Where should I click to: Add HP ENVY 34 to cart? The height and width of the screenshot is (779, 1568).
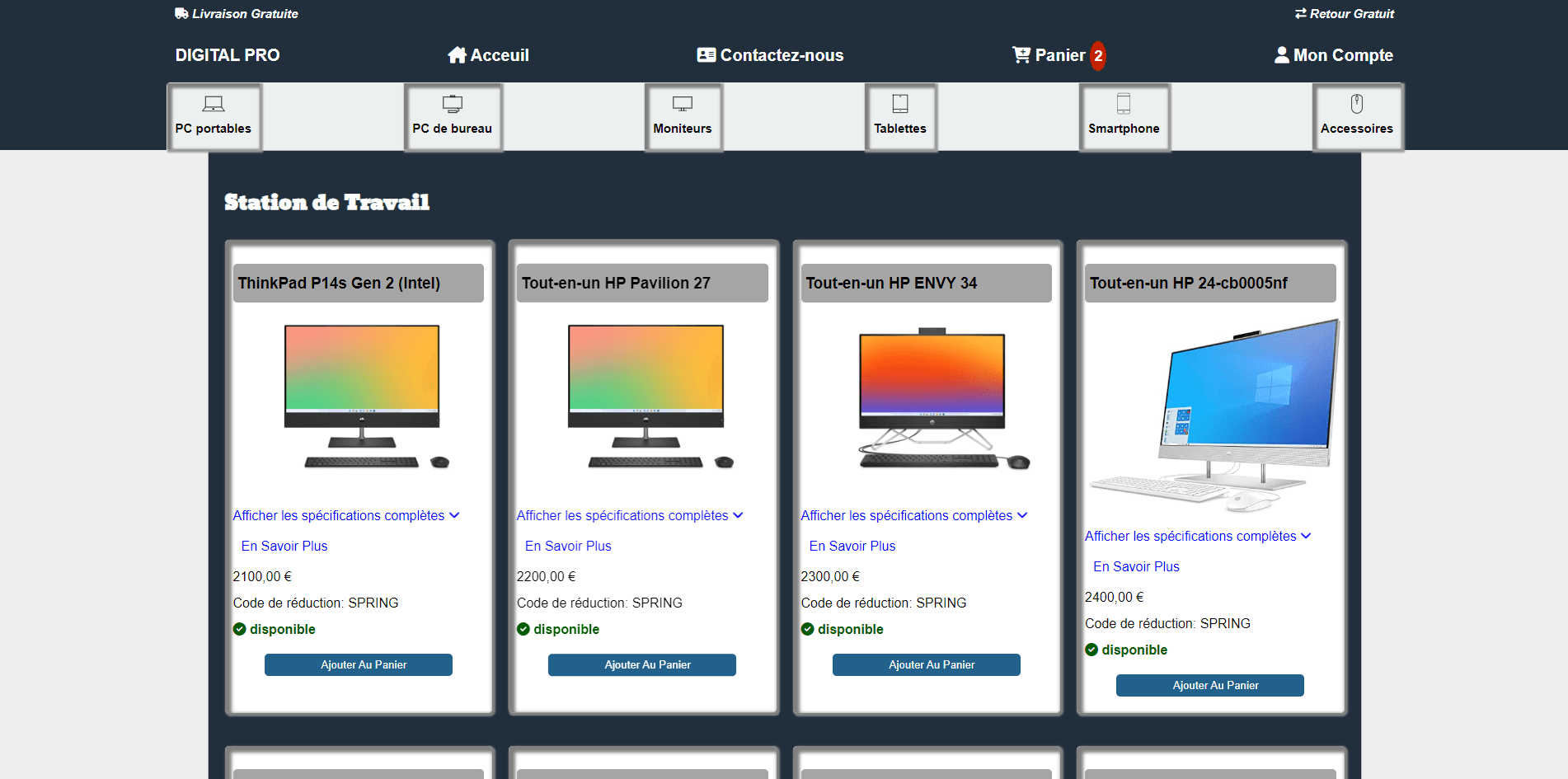[927, 664]
